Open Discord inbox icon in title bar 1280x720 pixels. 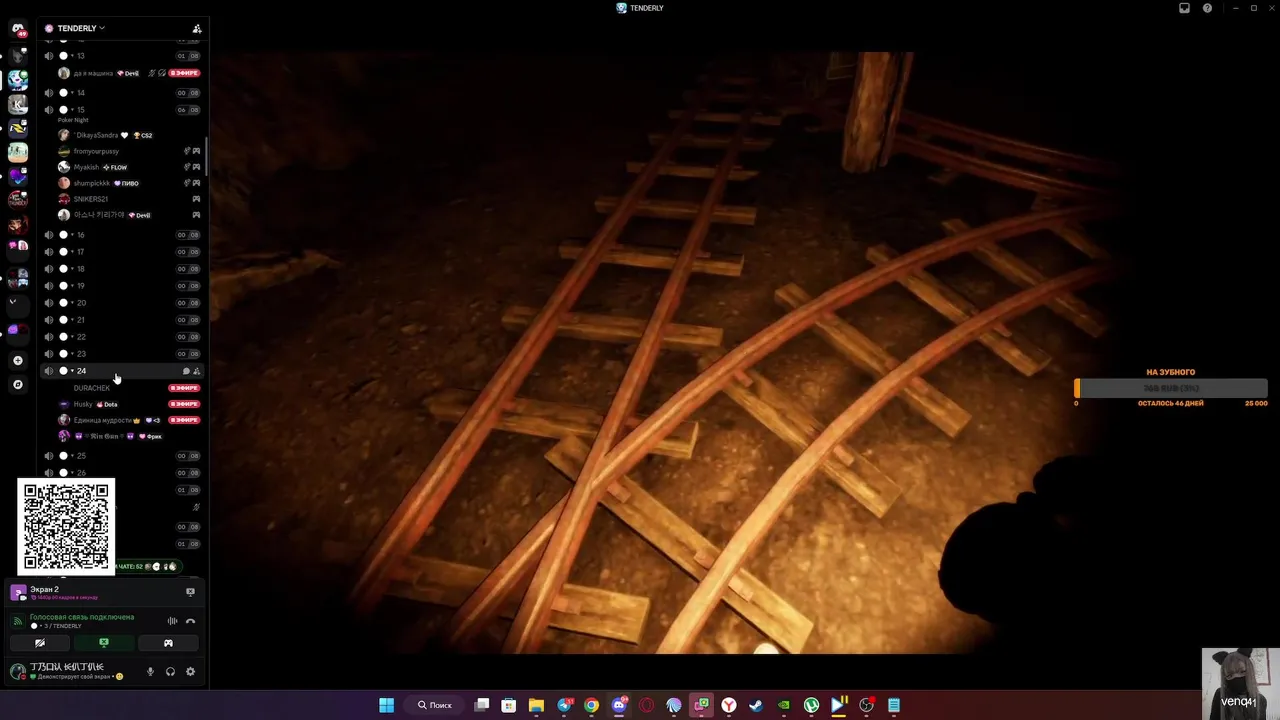(1185, 8)
